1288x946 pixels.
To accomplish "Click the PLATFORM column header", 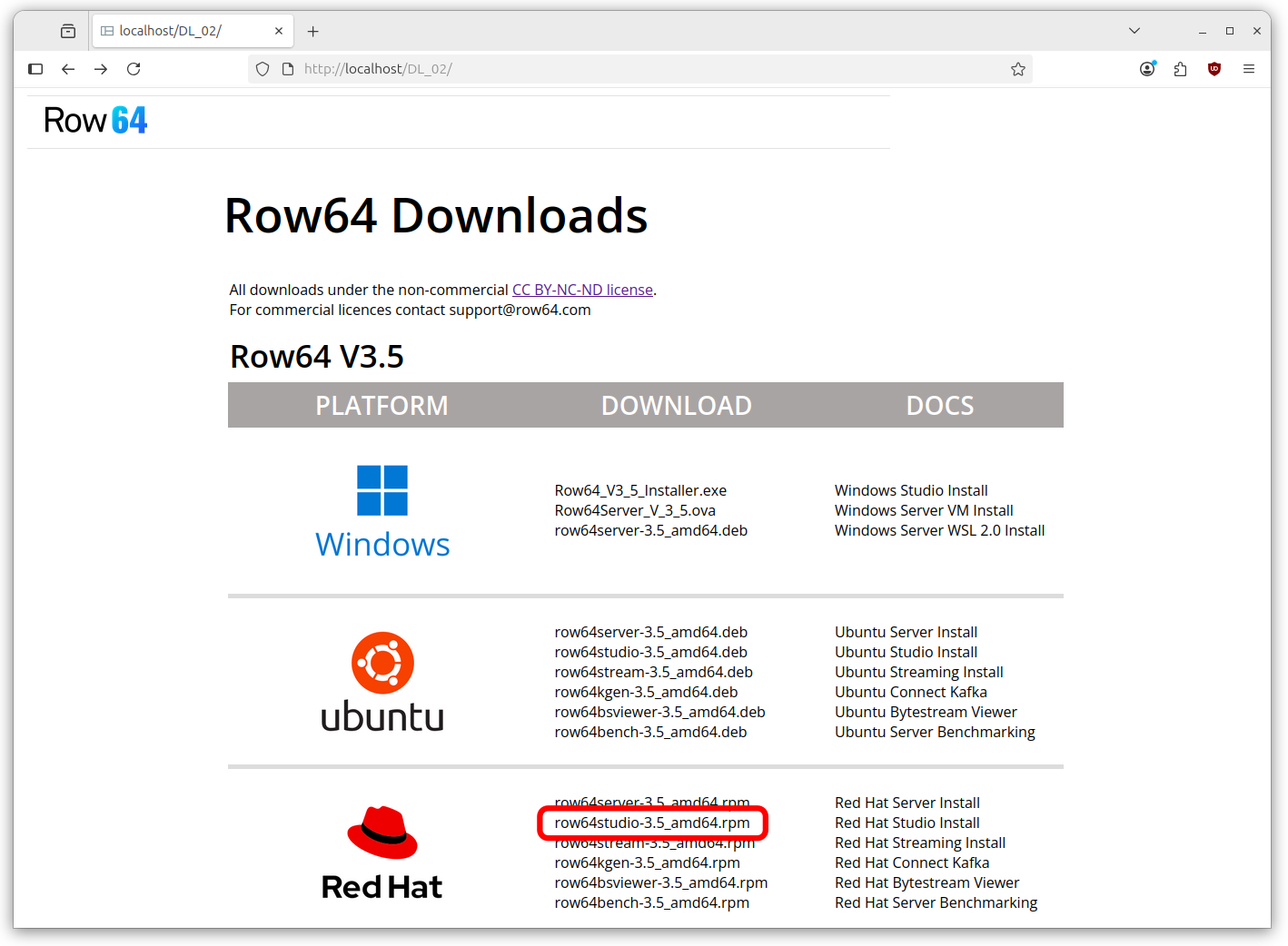I will pos(381,406).
